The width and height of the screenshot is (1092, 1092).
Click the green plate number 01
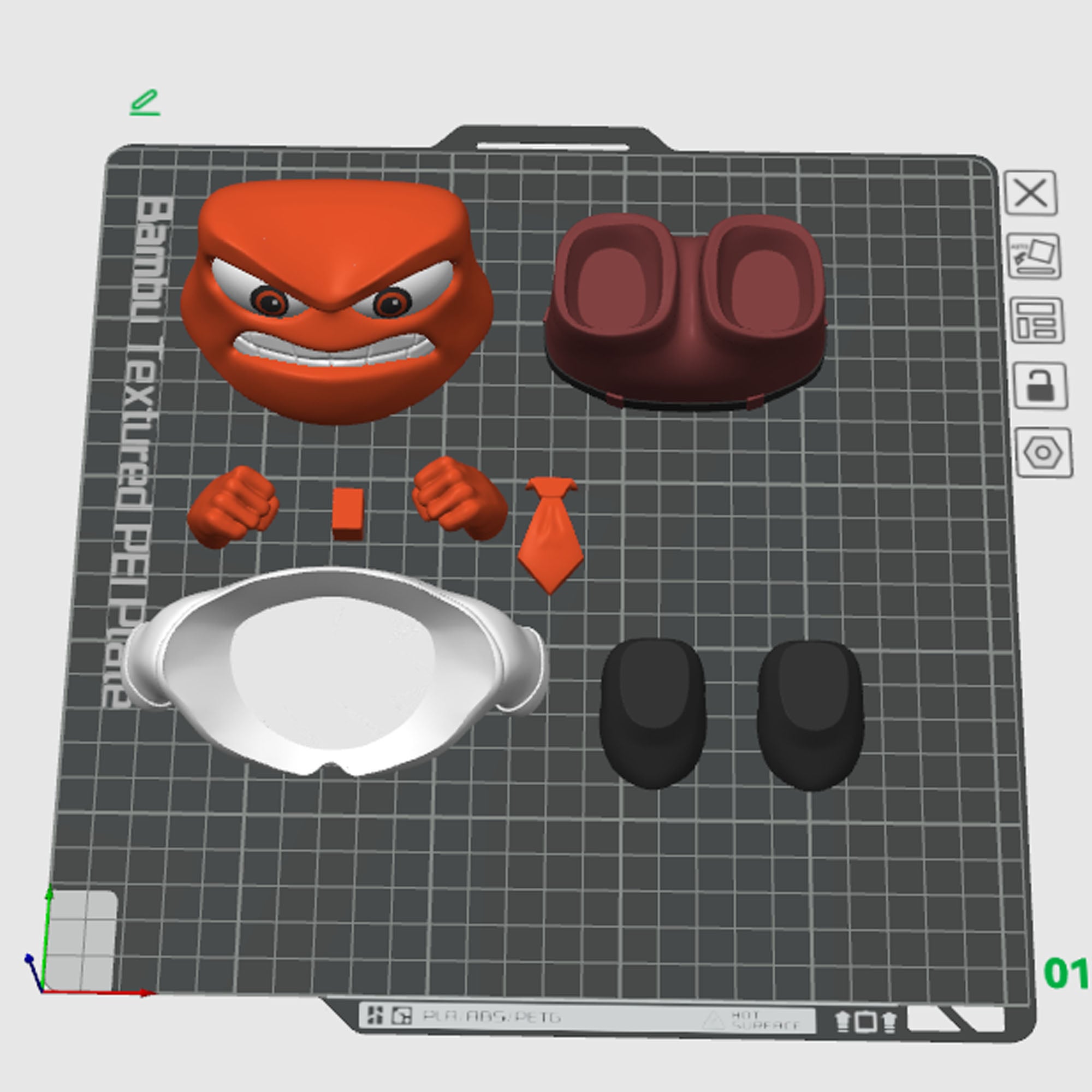[x=1066, y=974]
